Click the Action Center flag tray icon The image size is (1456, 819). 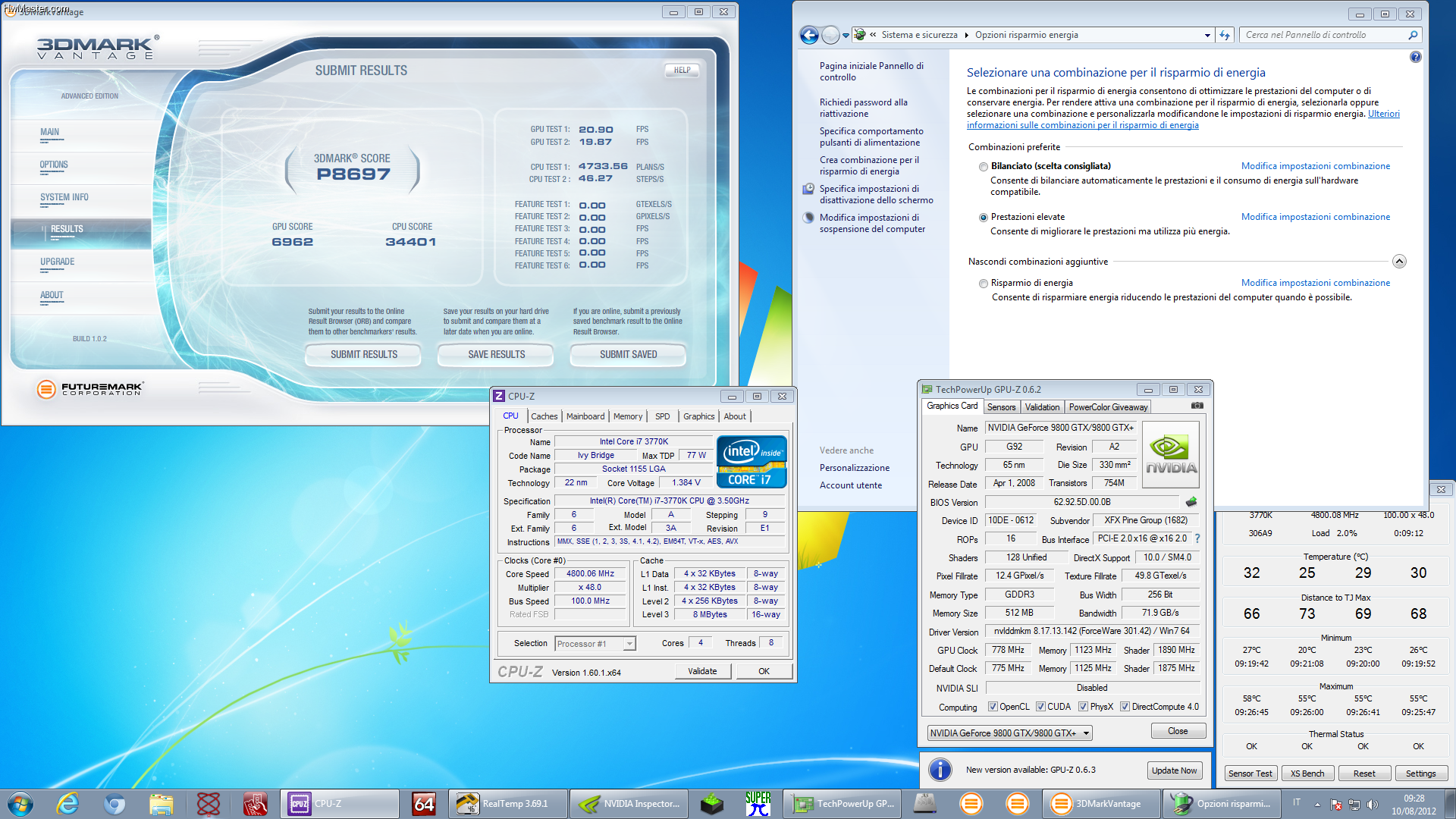pyautogui.click(x=1336, y=805)
